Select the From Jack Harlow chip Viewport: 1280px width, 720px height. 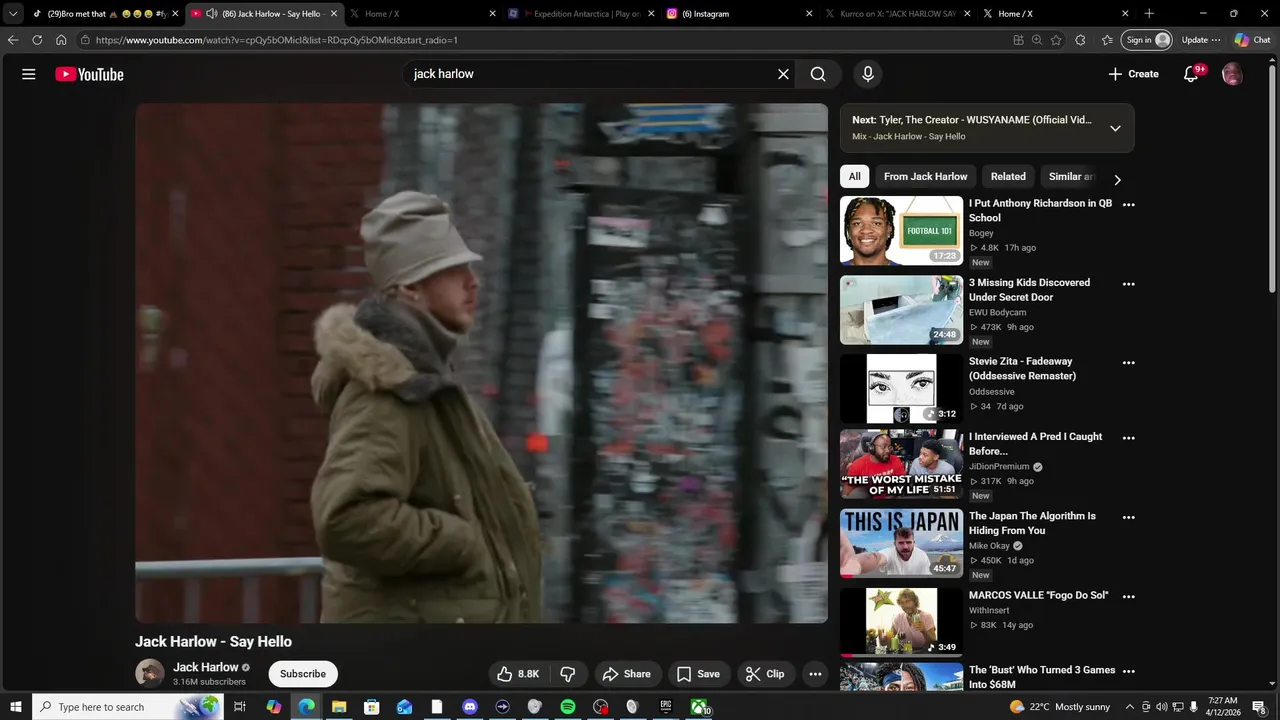pos(925,177)
